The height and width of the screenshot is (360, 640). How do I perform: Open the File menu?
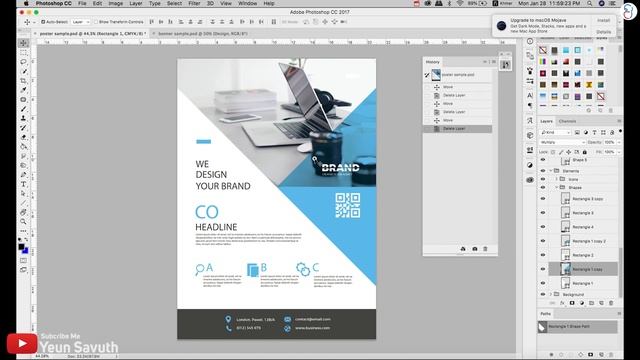(x=82, y=3)
